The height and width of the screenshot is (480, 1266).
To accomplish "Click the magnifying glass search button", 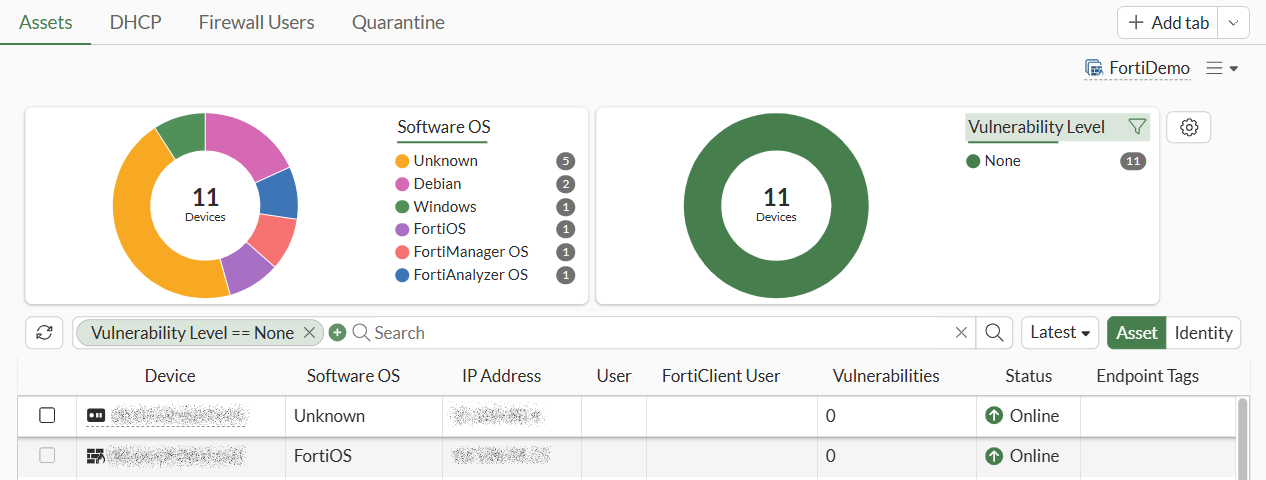I will point(994,333).
